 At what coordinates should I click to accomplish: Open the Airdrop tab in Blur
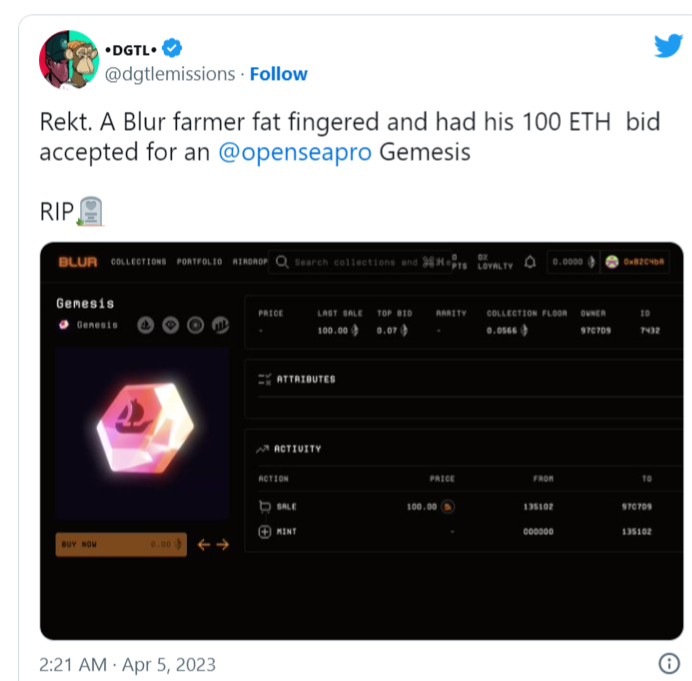tap(250, 262)
